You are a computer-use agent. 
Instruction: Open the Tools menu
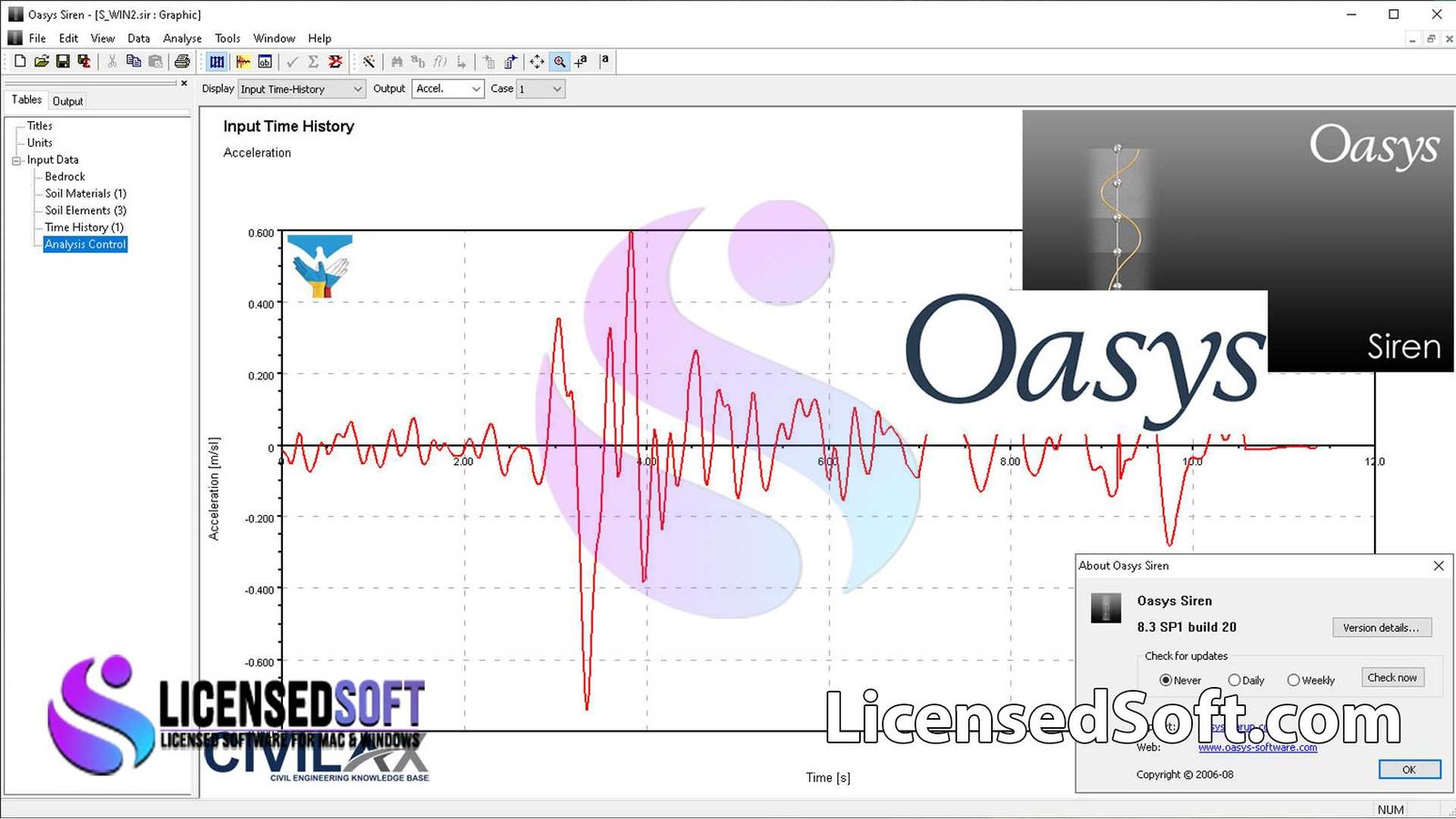coord(227,38)
